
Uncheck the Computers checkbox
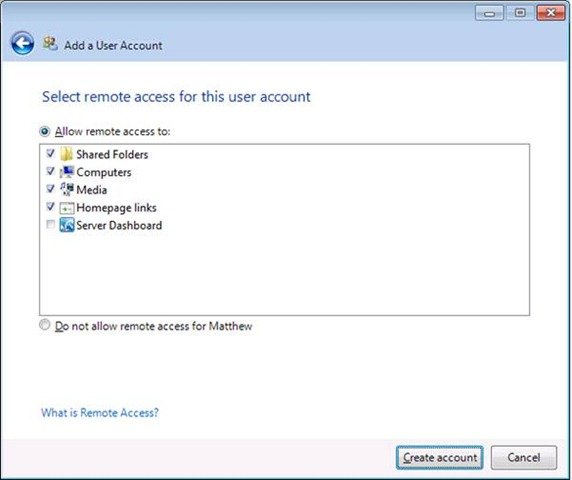(51, 171)
